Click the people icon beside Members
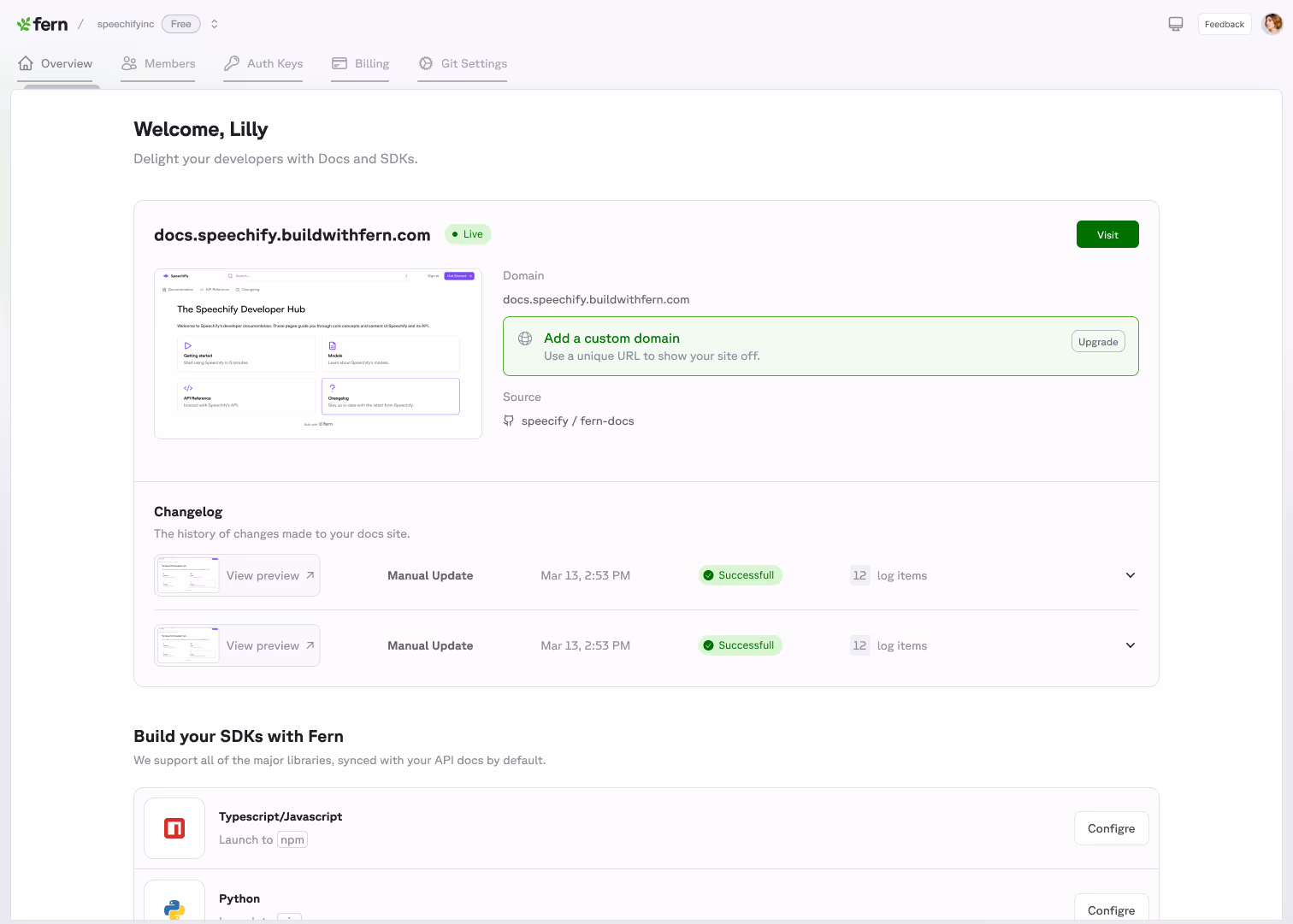 click(x=129, y=63)
